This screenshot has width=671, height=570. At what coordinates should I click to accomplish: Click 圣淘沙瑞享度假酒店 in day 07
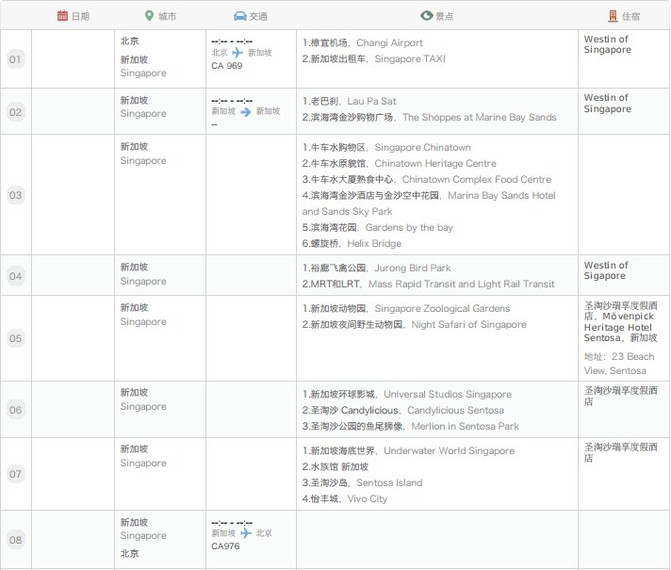point(621,453)
